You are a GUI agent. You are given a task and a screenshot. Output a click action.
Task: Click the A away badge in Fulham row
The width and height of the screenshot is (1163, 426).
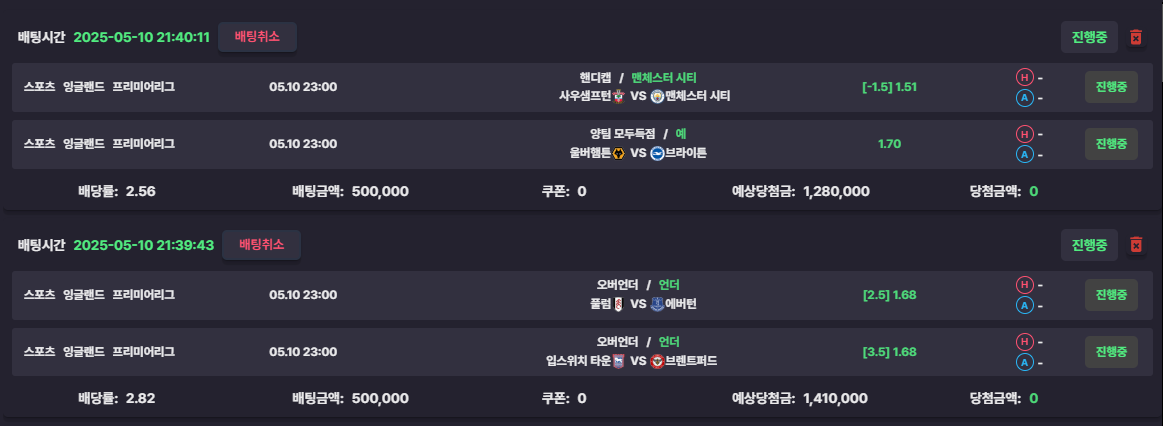[1024, 305]
